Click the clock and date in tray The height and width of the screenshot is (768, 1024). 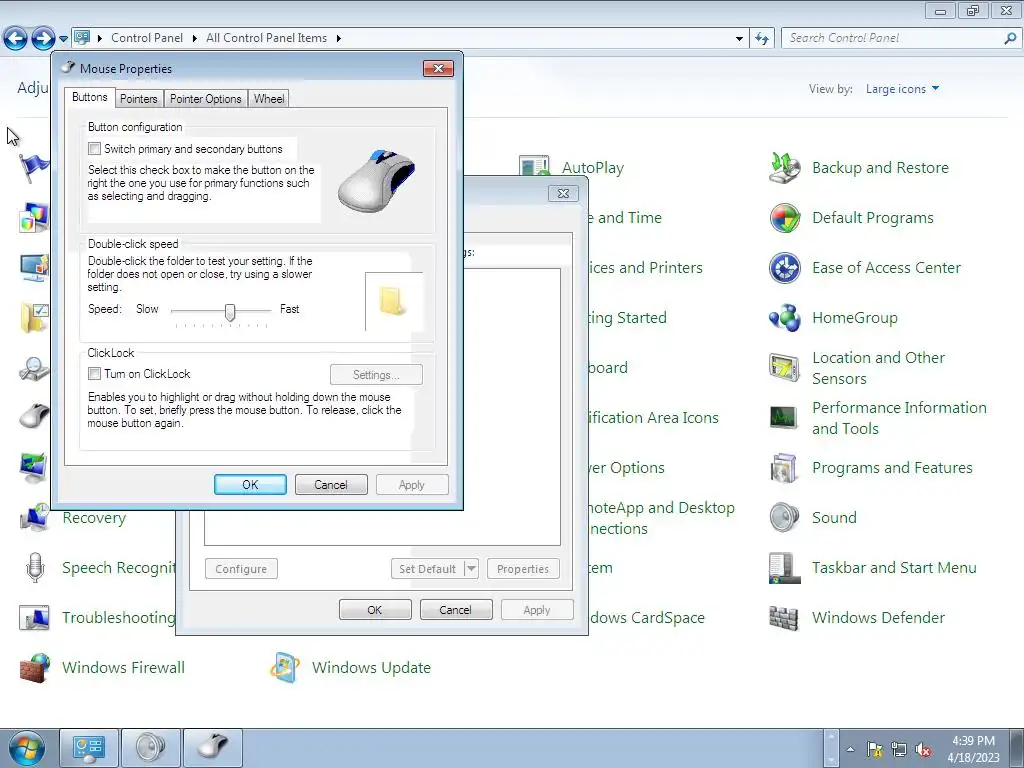click(x=973, y=749)
